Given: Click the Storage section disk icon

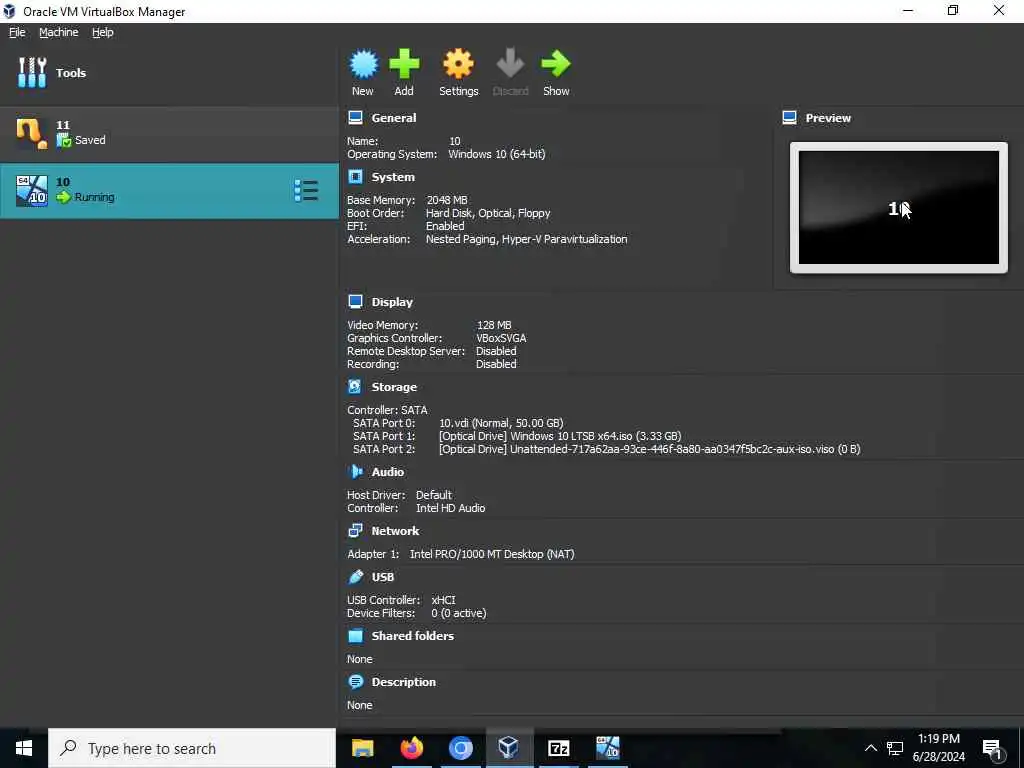Looking at the screenshot, I should 355,387.
